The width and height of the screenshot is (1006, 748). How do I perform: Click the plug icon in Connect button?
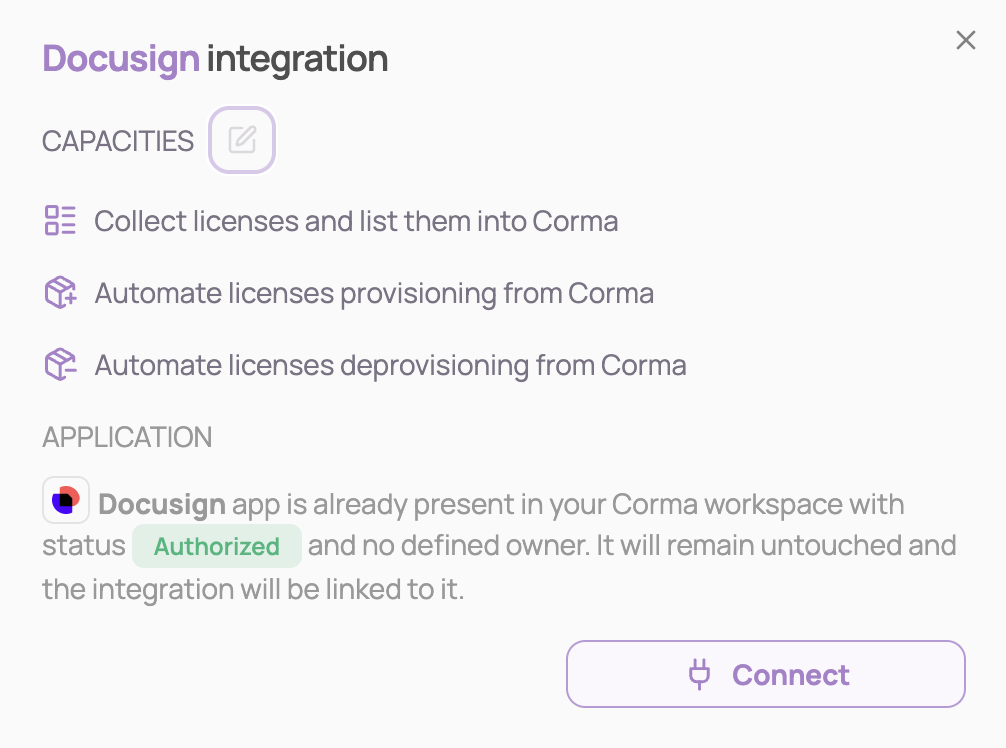coord(700,675)
